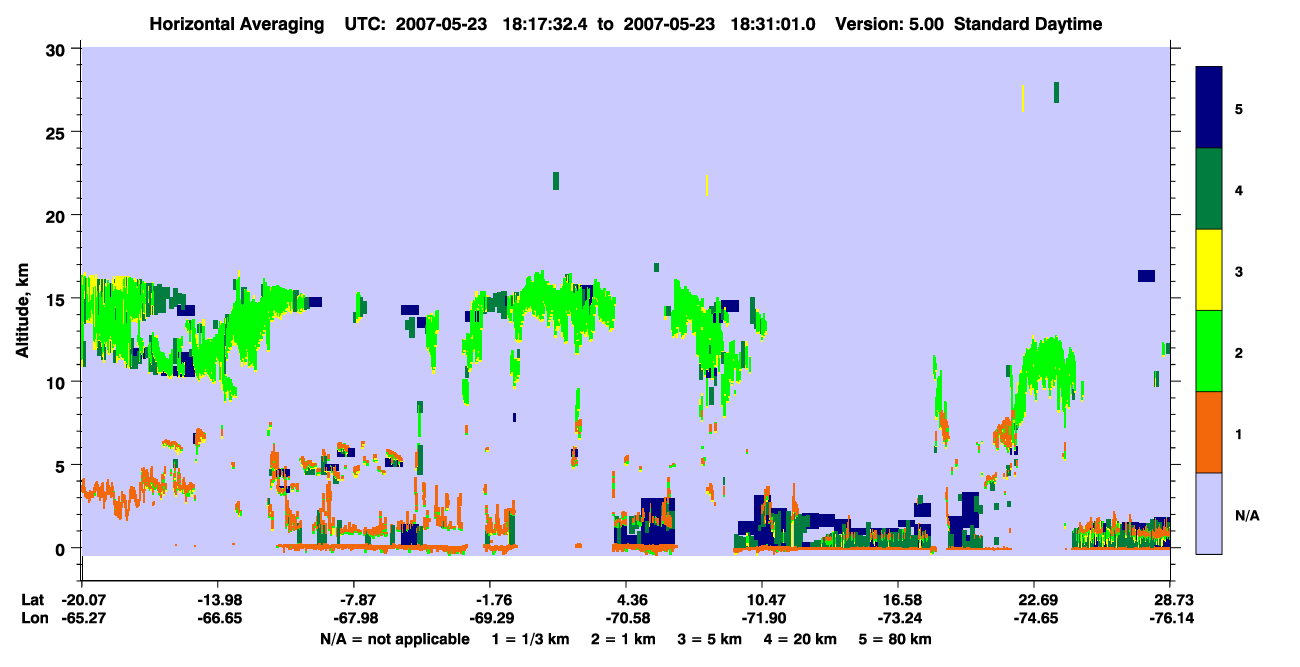This screenshot has height=667, width=1300.
Task: Click the colorbar label 2
Action: (1239, 351)
